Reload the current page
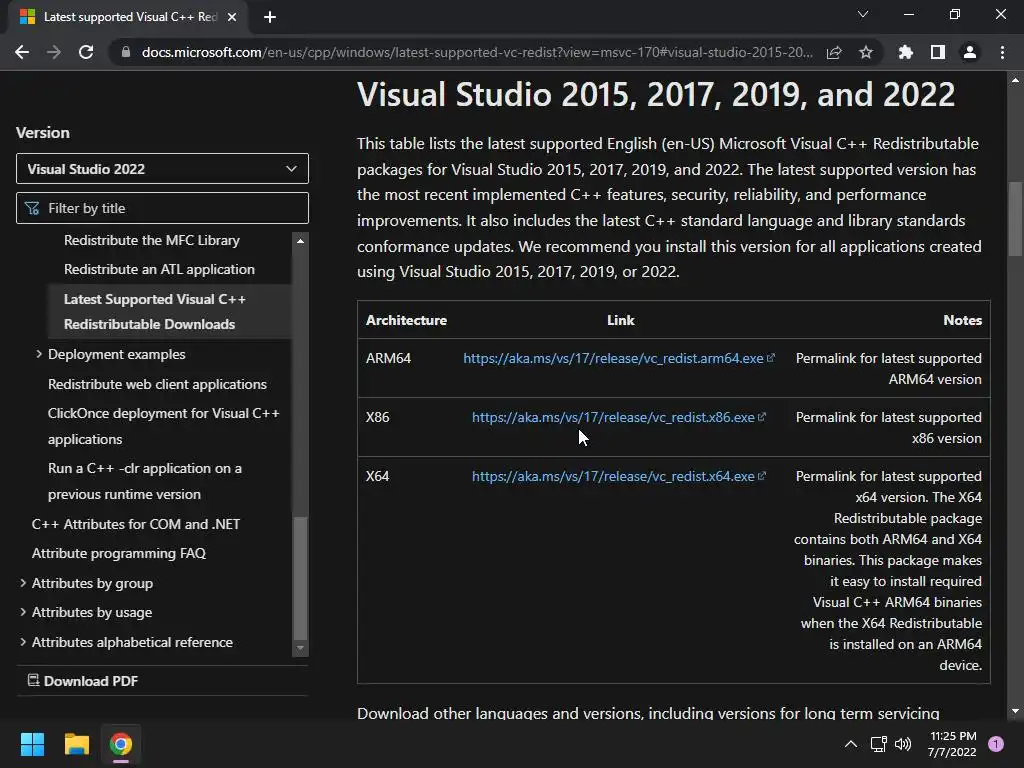Screen dimensions: 1024x768 [x=86, y=52]
